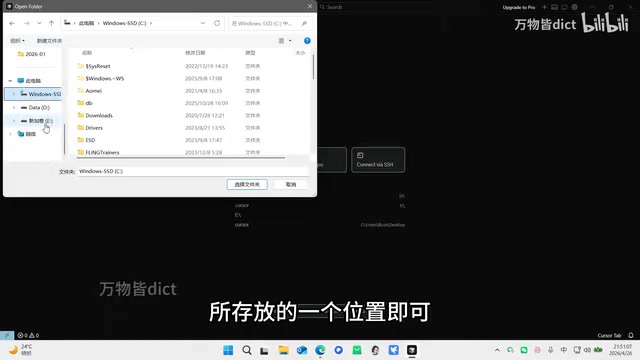Click the file list vertical scrollbar
The image size is (640, 360).
point(313,67)
